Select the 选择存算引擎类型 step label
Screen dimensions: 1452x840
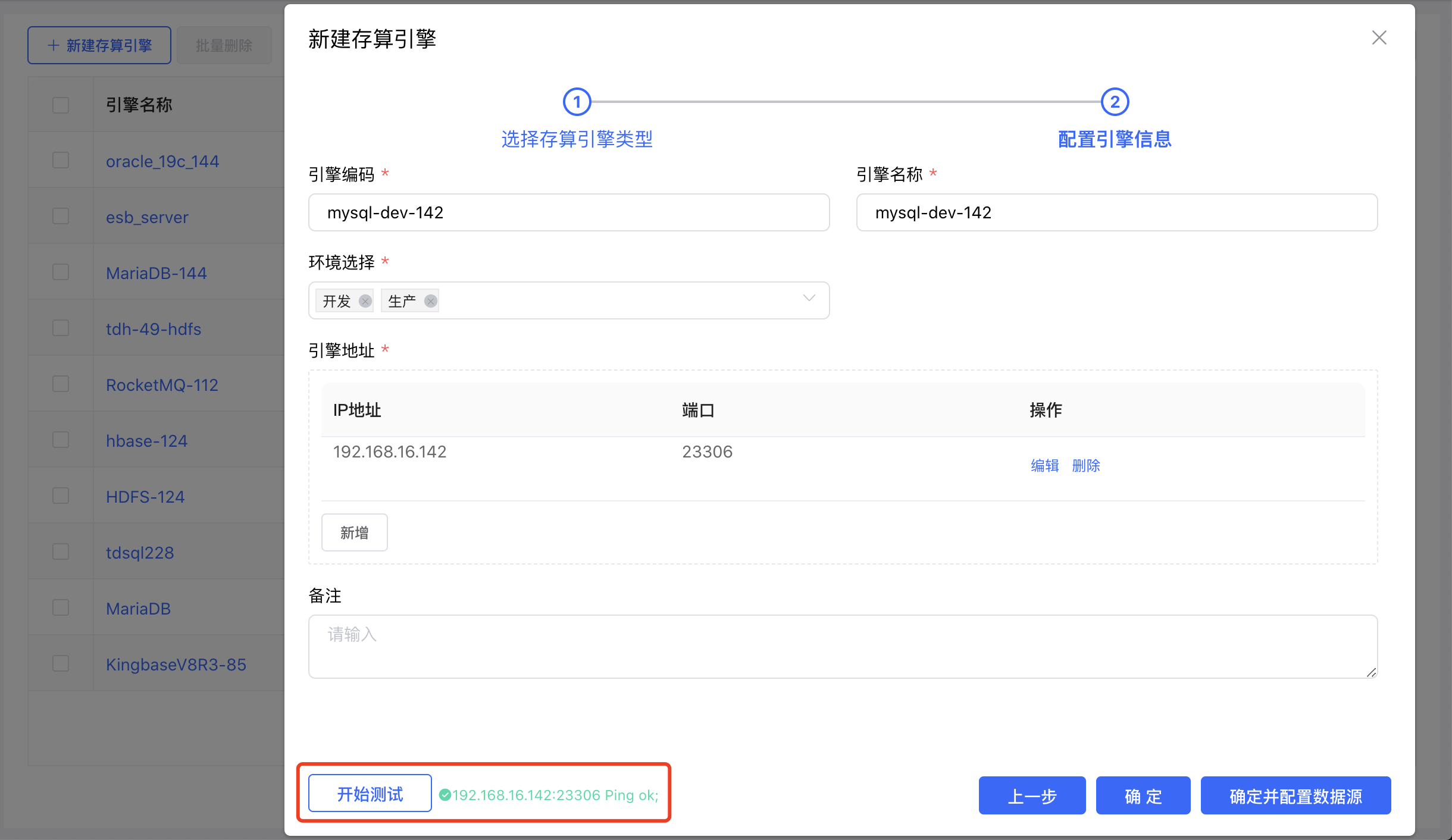tap(576, 139)
